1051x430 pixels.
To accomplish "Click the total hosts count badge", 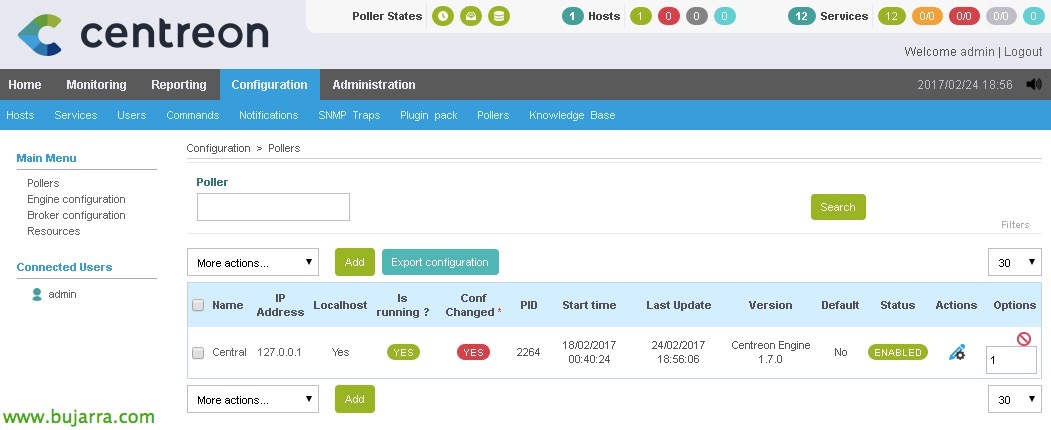I will (x=572, y=16).
